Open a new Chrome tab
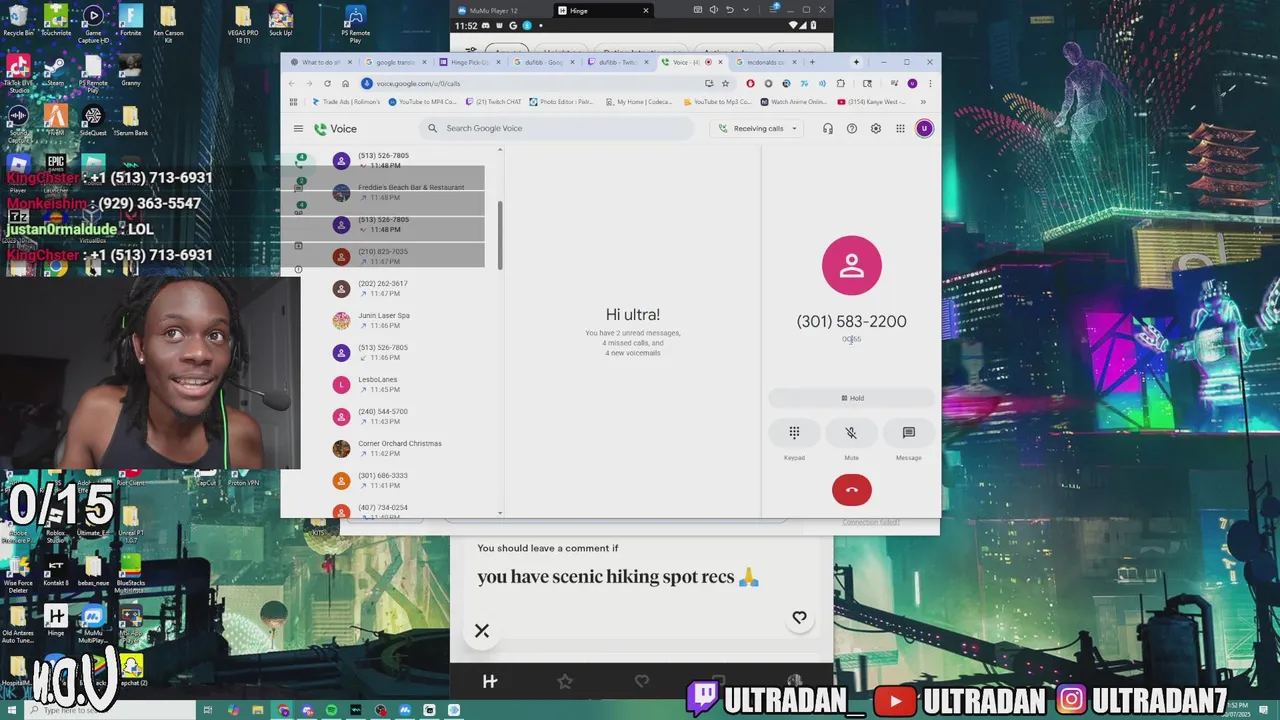 point(812,62)
